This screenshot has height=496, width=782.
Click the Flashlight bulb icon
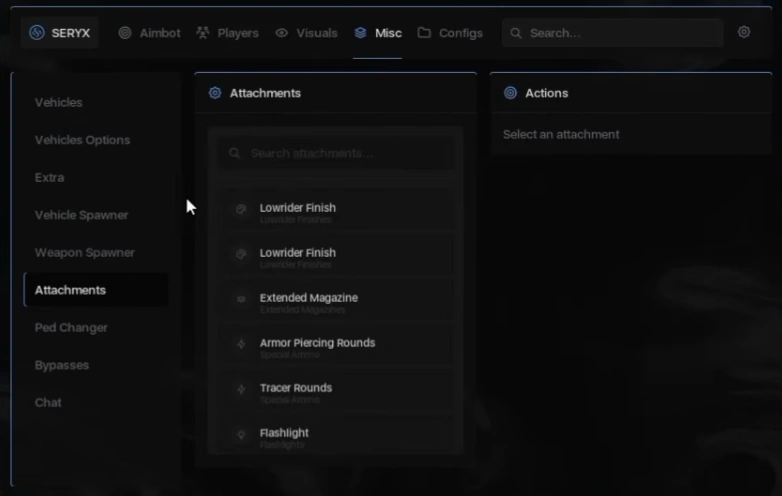click(241, 435)
